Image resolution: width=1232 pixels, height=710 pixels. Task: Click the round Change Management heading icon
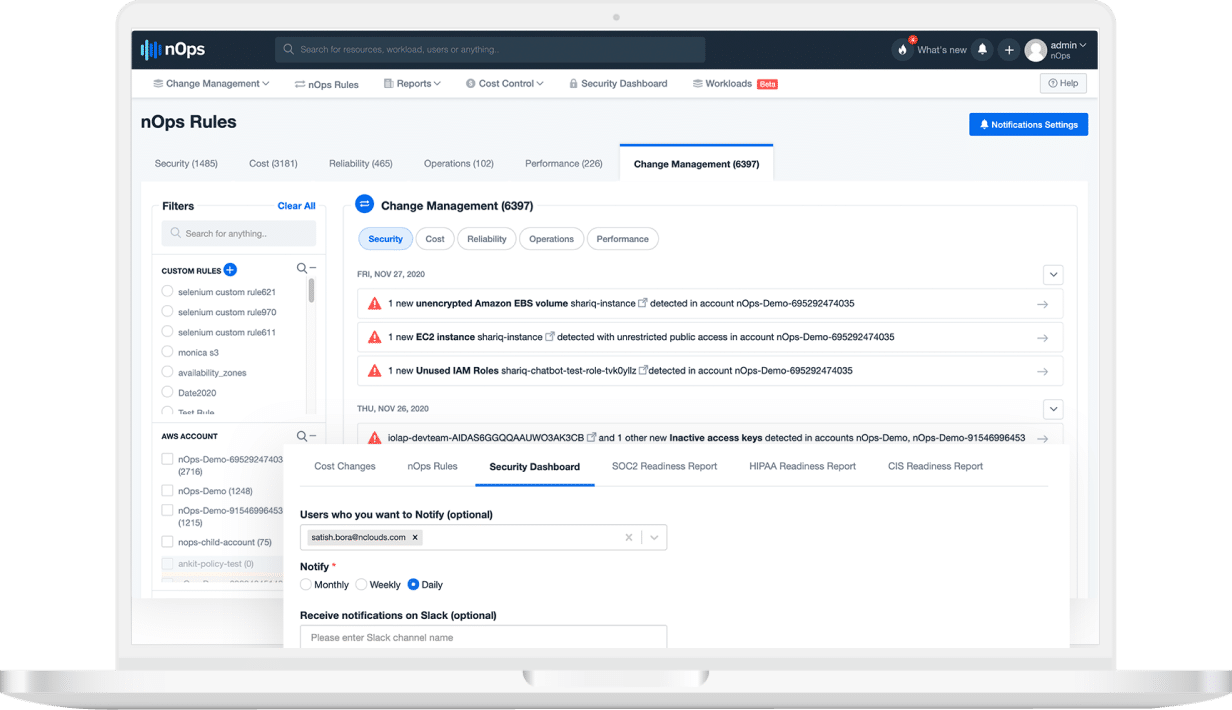click(365, 204)
